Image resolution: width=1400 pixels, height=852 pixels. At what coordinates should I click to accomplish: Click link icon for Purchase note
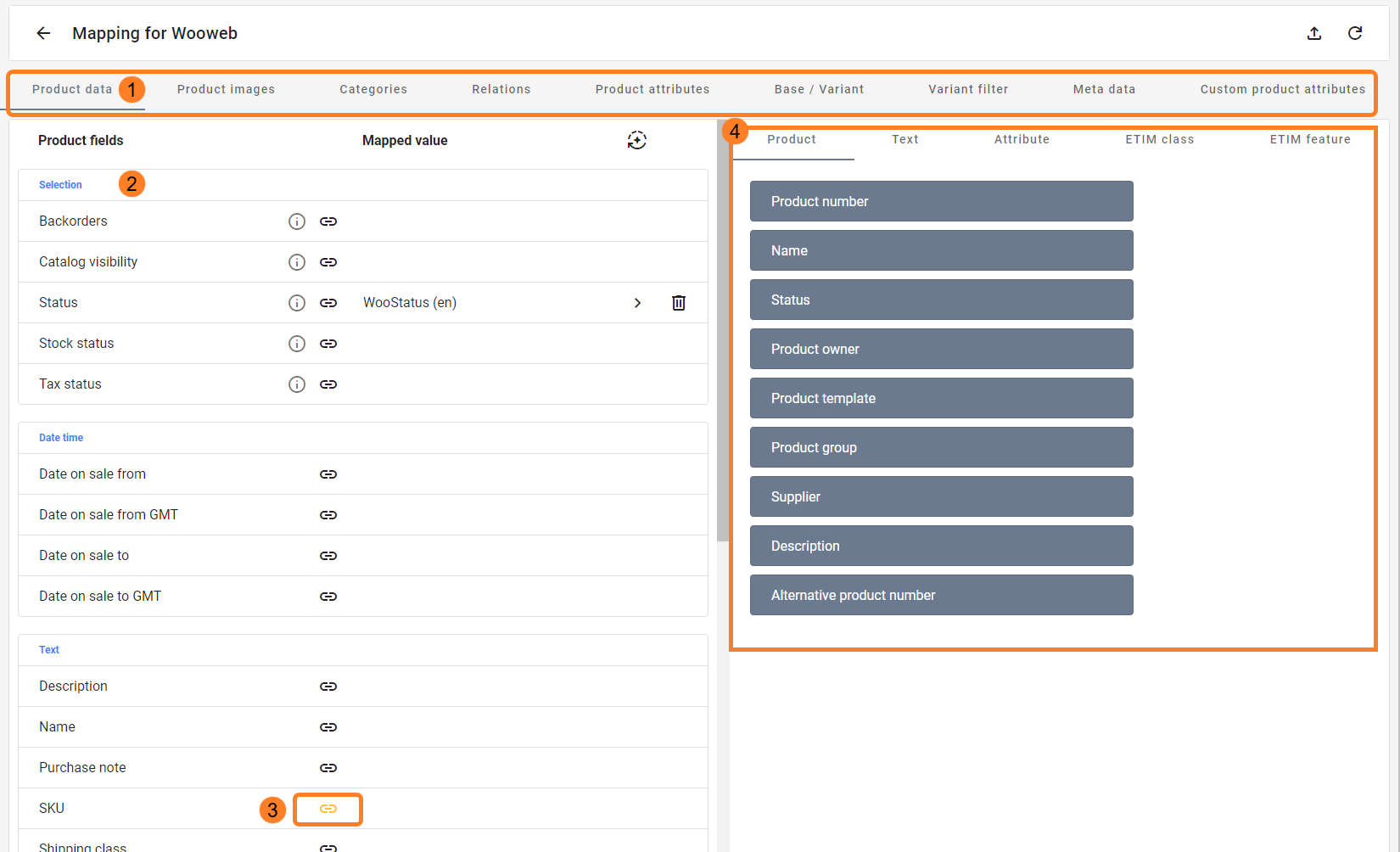328,768
